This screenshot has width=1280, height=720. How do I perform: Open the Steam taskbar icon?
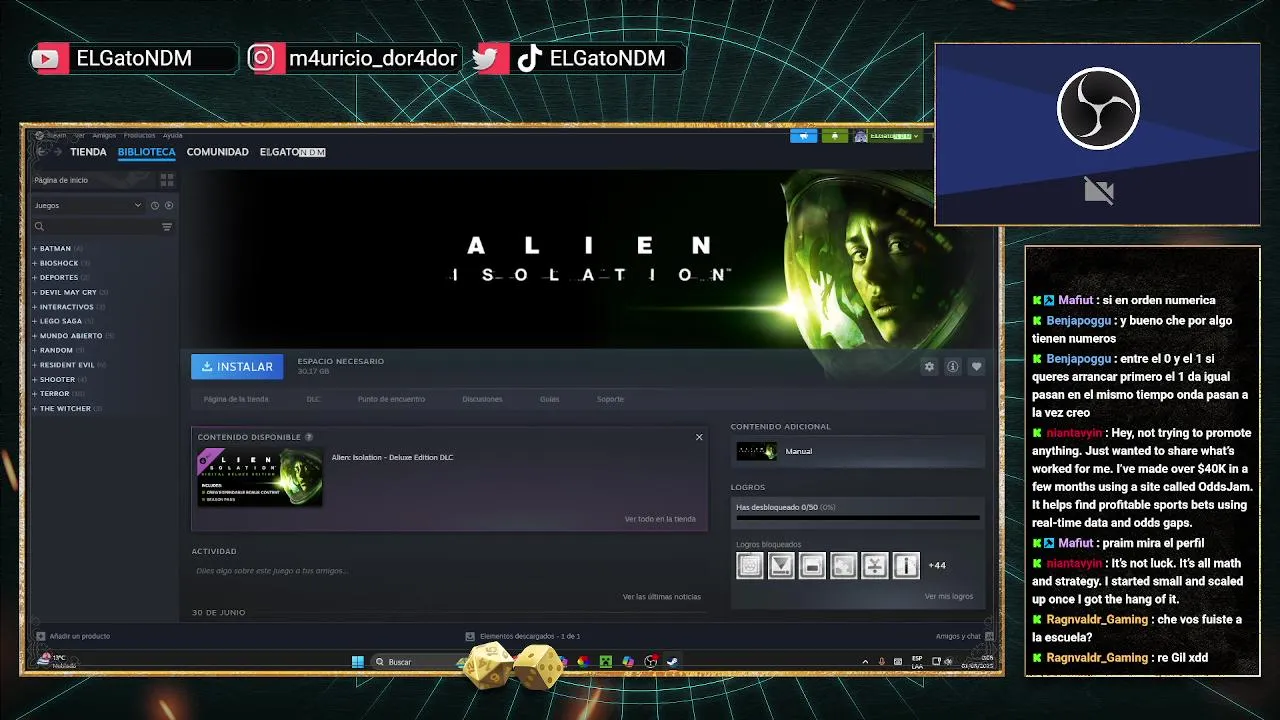[x=673, y=661]
